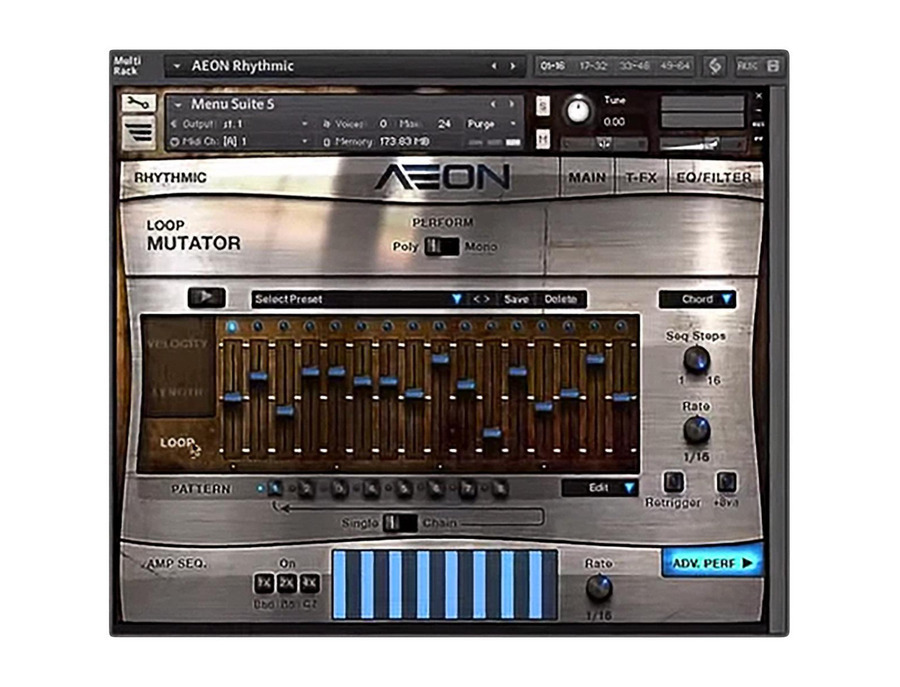
Task: Click the Amp Seq 2X button
Action: [286, 583]
